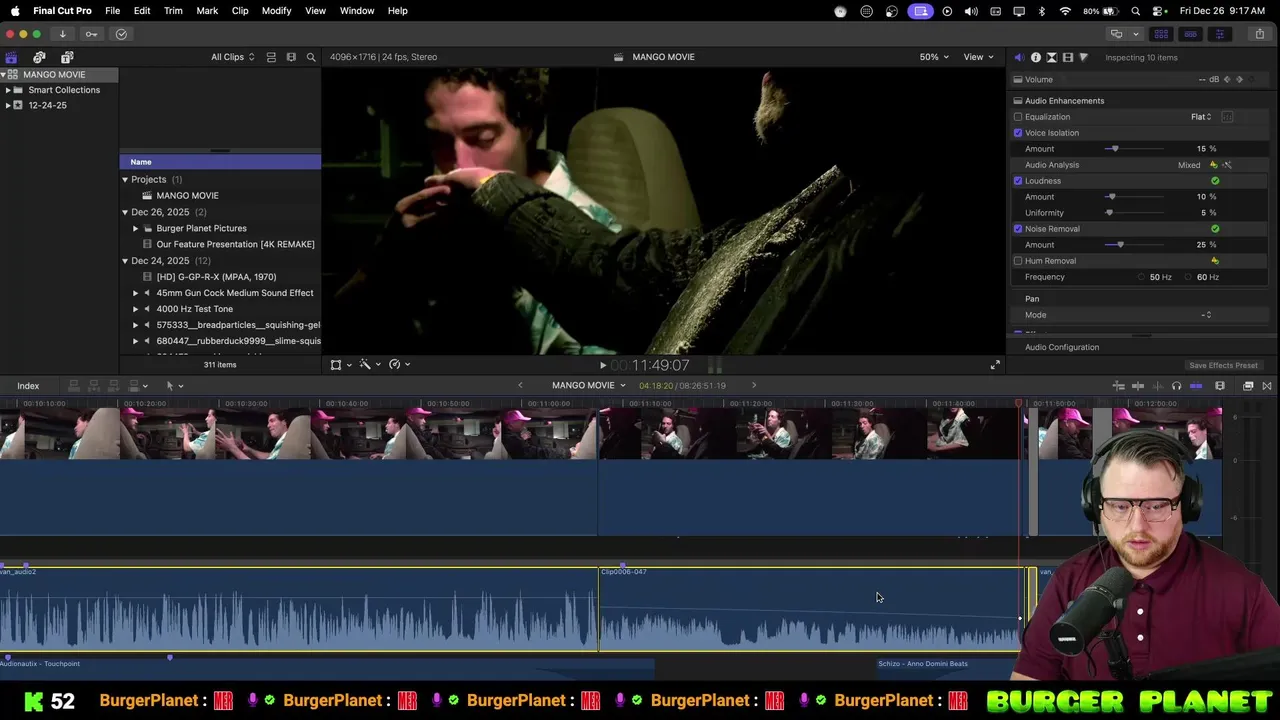Viewport: 1280px width, 720px height.
Task: Enable the Hum Removal checkbox
Action: click(x=1018, y=261)
